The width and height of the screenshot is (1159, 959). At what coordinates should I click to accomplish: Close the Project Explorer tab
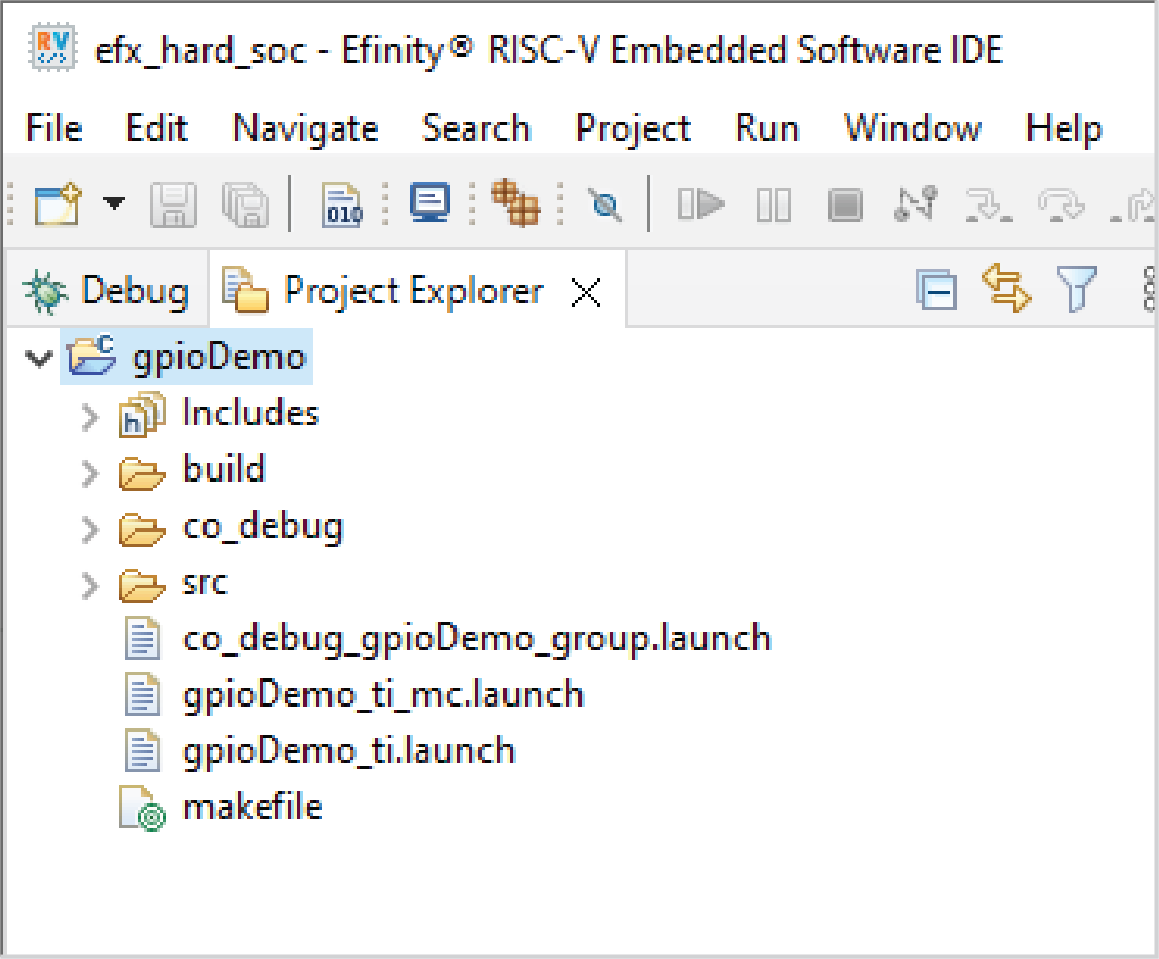pos(585,292)
